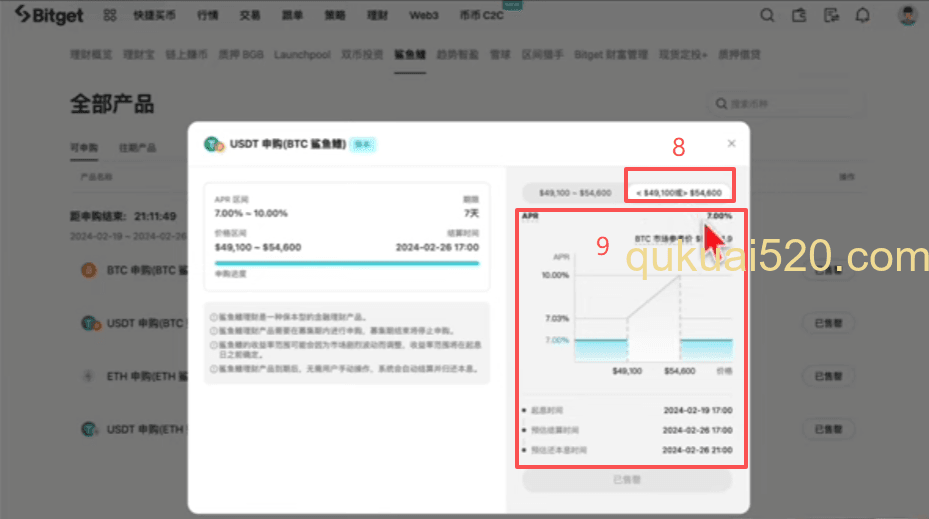
Task: Go to 双币投资 sub-tab
Action: click(x=362, y=55)
